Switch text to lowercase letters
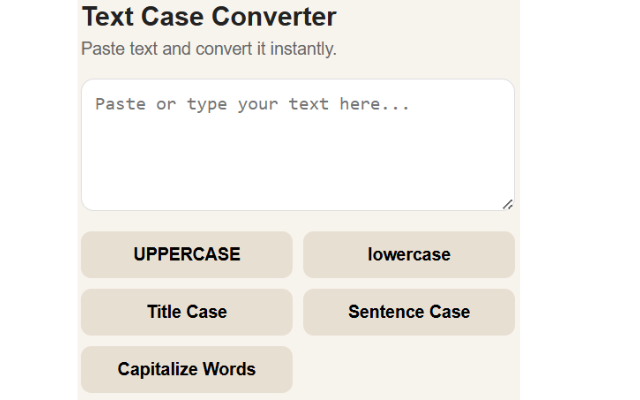The width and height of the screenshot is (640, 400). click(x=409, y=255)
